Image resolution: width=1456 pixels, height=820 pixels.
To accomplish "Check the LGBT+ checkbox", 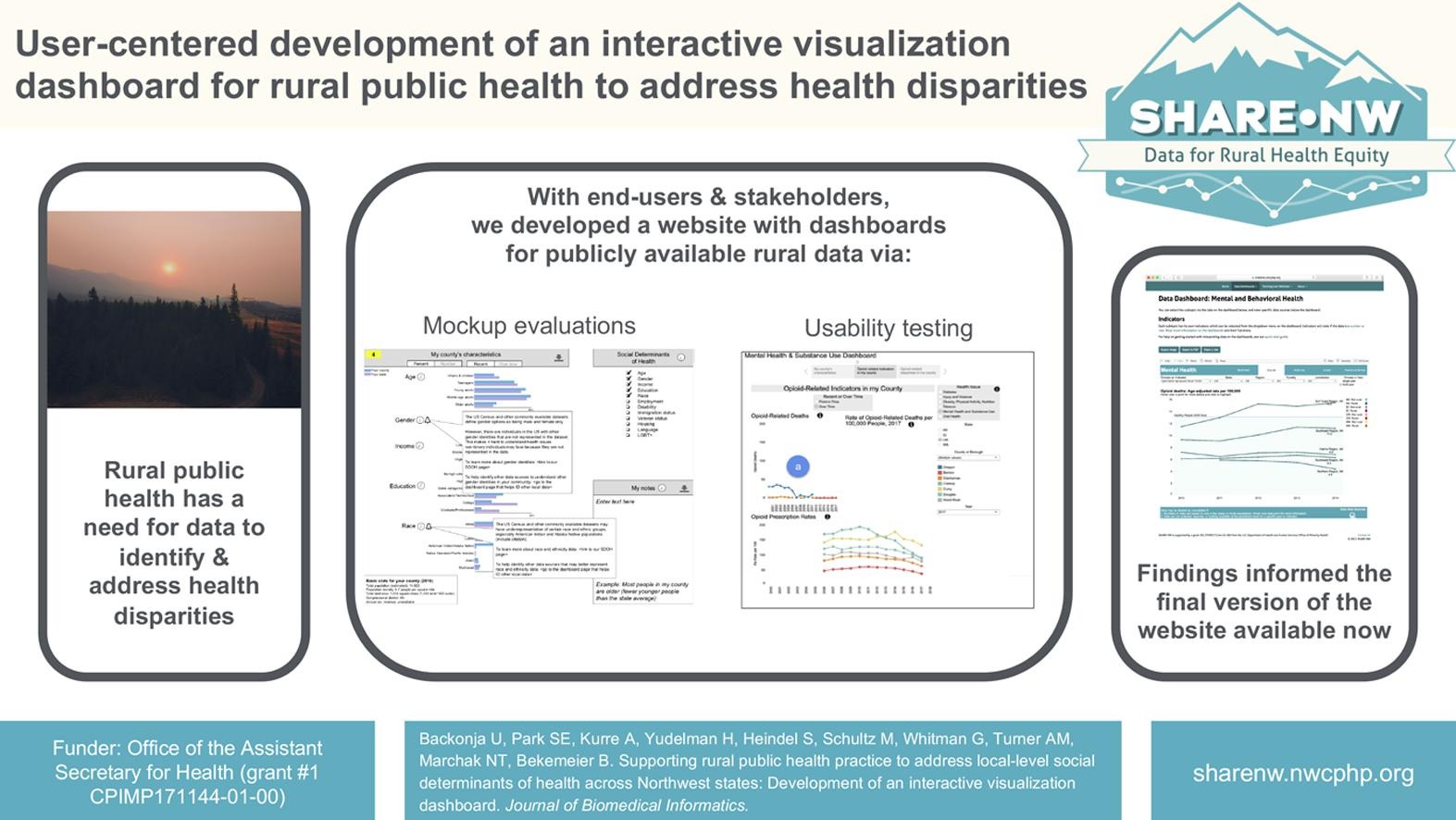I will (x=628, y=435).
